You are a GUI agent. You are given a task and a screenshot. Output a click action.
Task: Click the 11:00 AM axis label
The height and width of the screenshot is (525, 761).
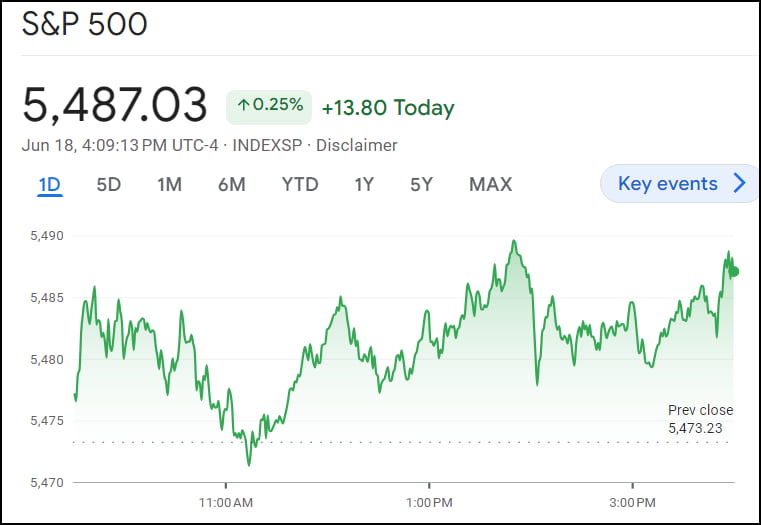[226, 503]
